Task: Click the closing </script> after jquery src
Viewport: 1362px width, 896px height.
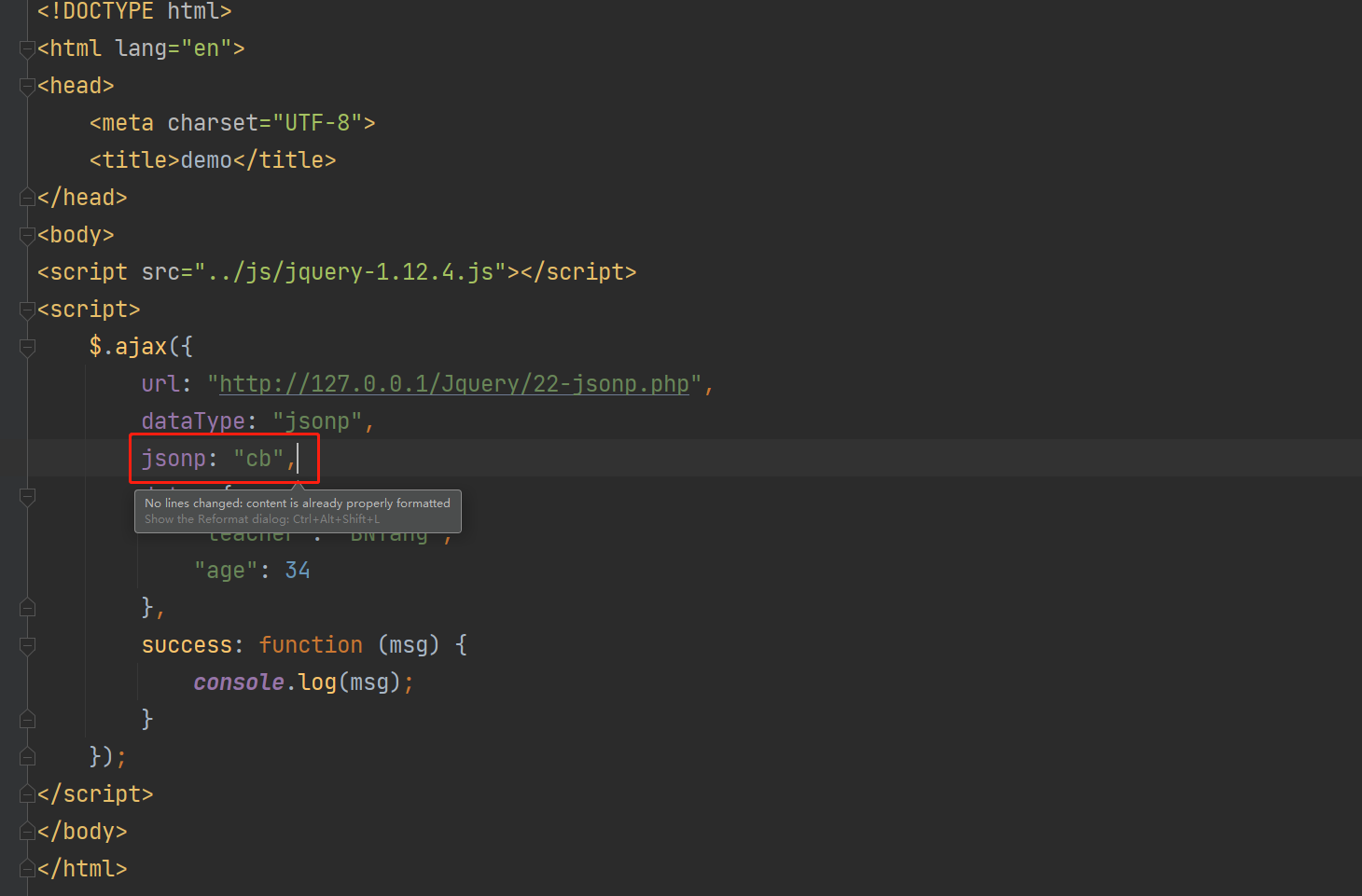Action: click(x=578, y=272)
